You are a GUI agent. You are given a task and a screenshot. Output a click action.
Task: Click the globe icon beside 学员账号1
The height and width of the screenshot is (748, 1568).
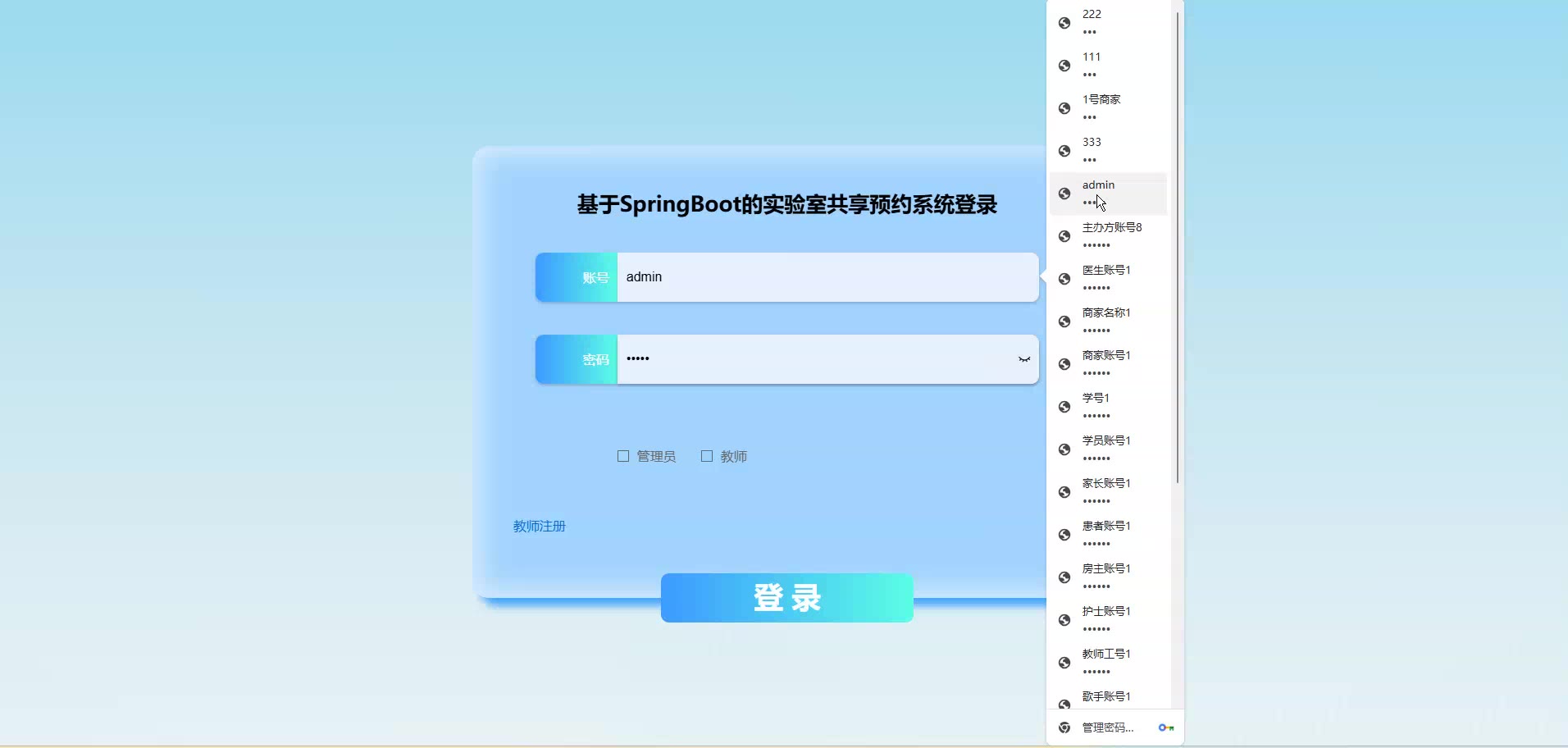(x=1064, y=449)
